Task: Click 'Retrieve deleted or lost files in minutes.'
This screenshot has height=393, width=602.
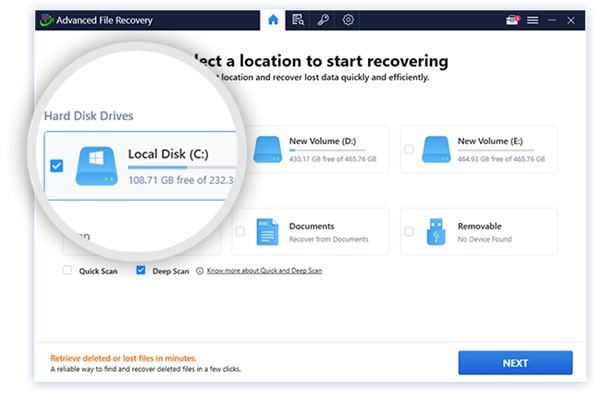Action: coord(123,358)
